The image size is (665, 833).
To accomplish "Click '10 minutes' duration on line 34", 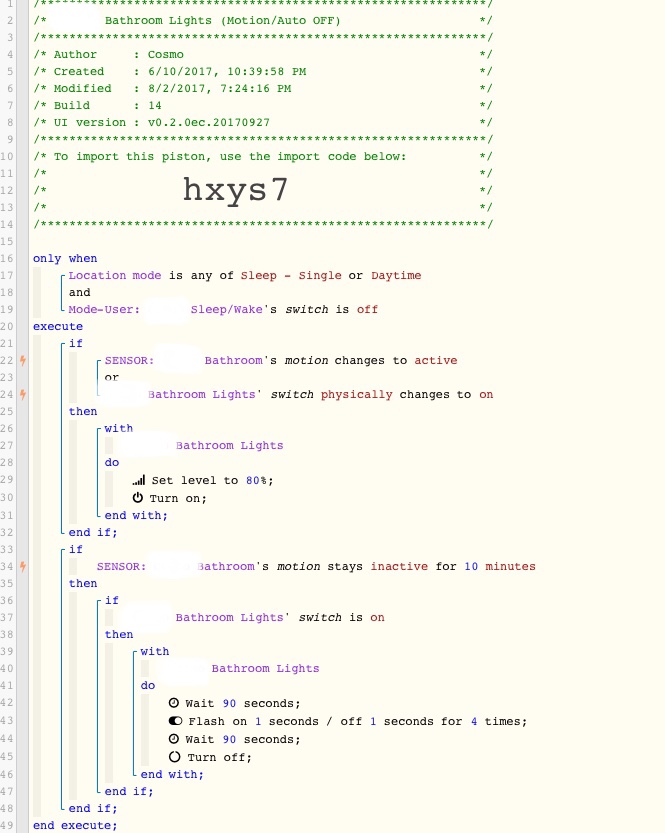I will (500, 566).
